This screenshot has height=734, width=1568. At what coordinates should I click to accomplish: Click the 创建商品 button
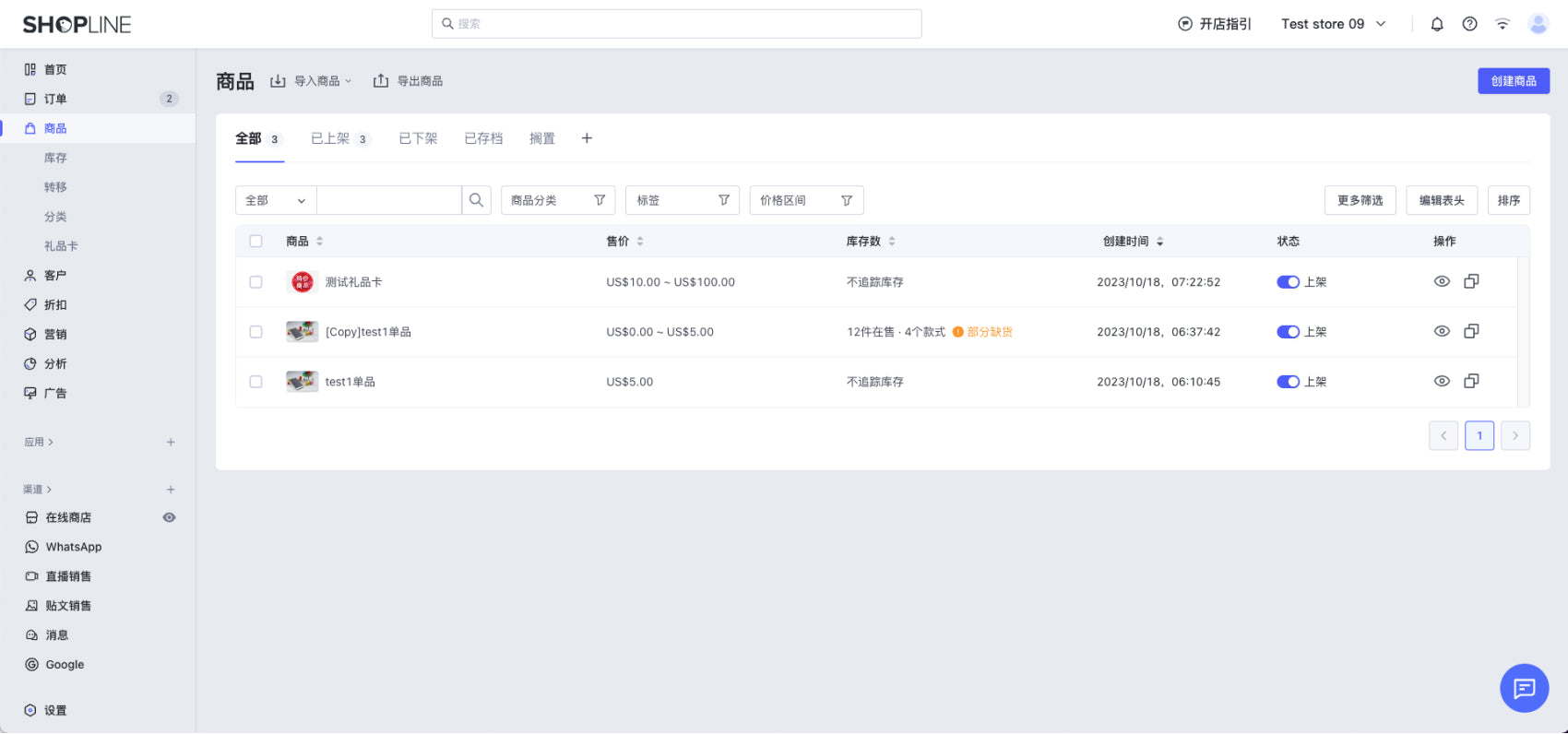(1513, 81)
